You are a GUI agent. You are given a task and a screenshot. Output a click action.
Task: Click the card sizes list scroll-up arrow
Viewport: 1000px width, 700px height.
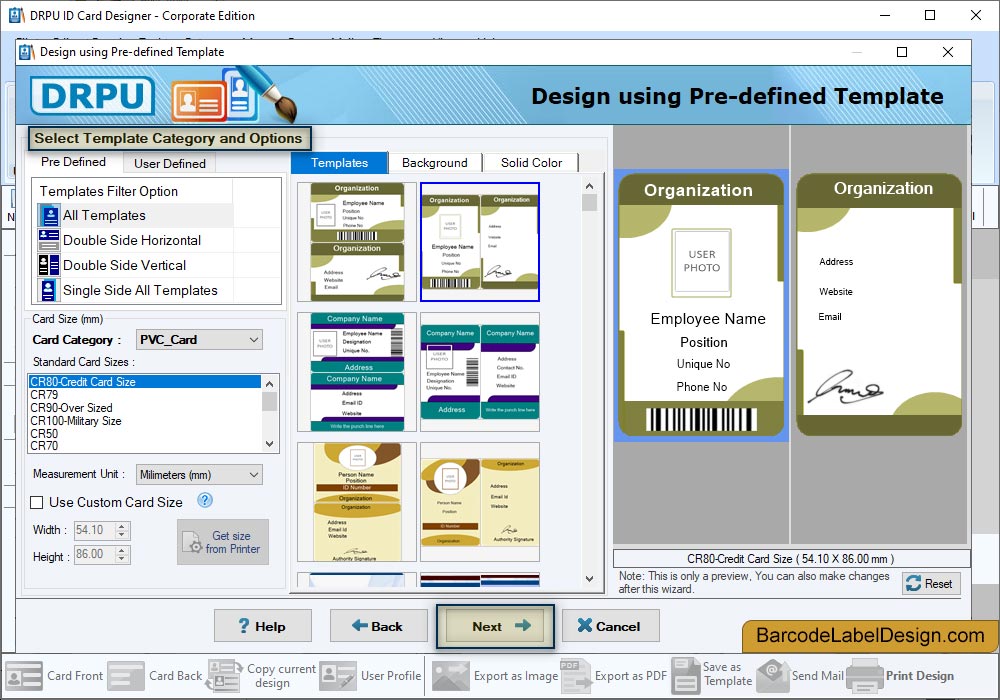tap(270, 384)
